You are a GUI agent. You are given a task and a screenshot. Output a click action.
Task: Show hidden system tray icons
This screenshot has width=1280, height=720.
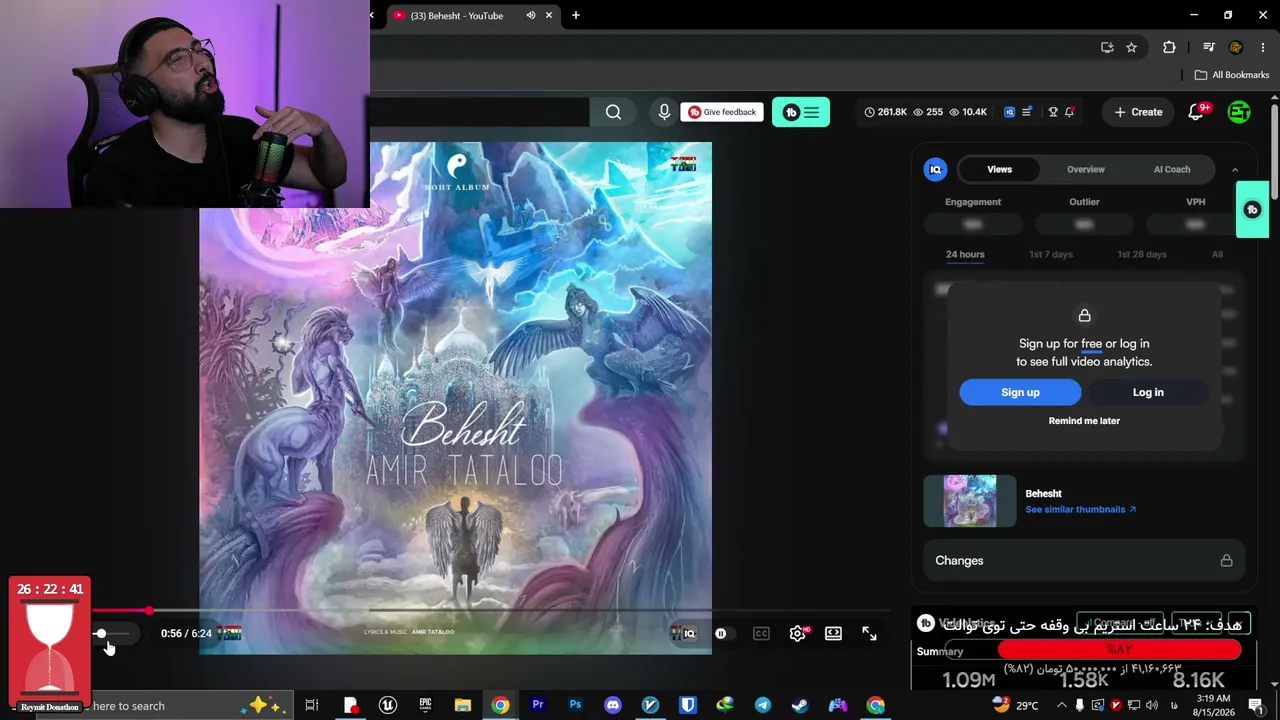[x=1062, y=705]
